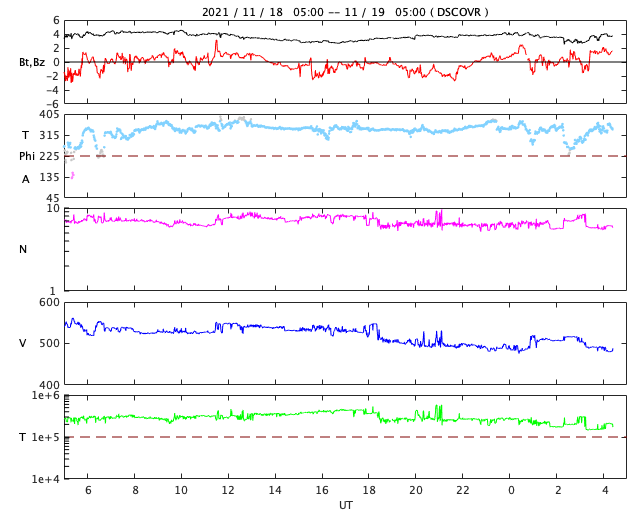The height and width of the screenshot is (512, 640).
Task: Click the '500' velocity tick label
Action: [49, 343]
